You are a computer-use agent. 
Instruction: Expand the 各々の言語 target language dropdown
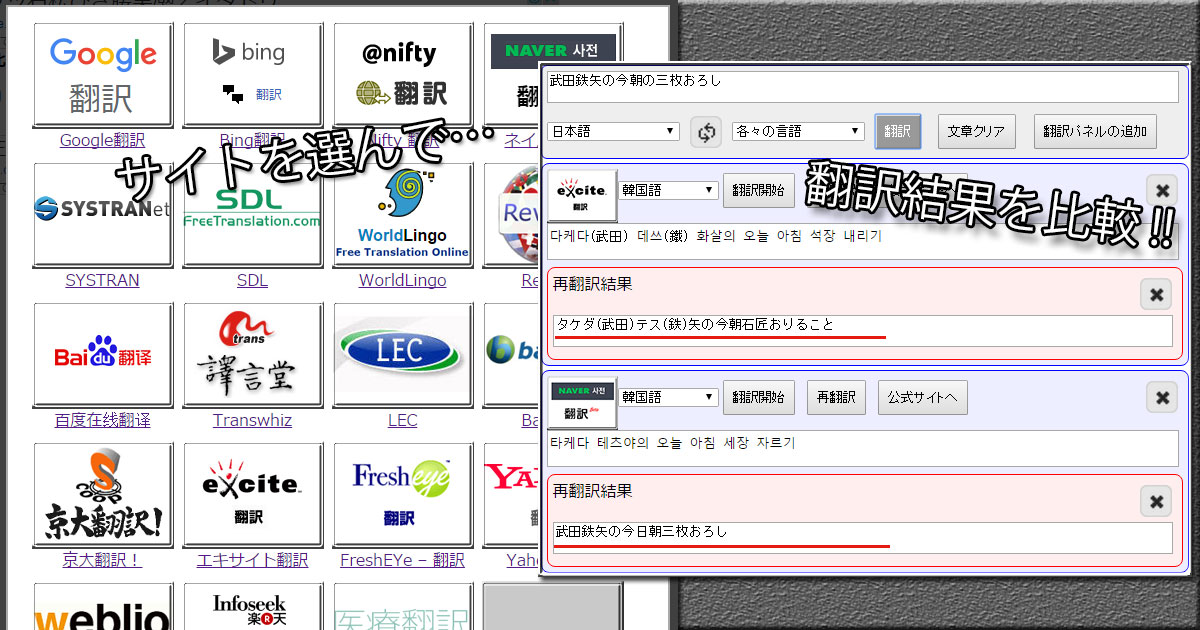point(798,132)
